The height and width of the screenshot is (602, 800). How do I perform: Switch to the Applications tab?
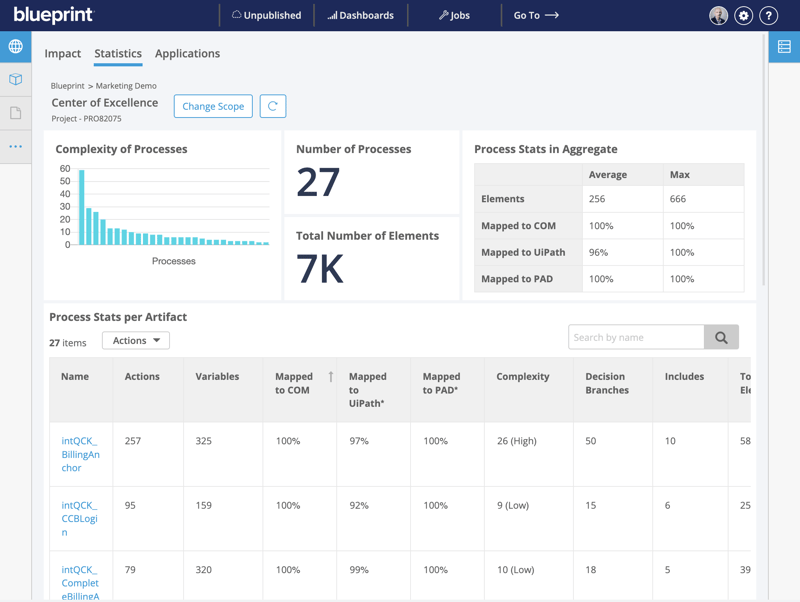(187, 54)
